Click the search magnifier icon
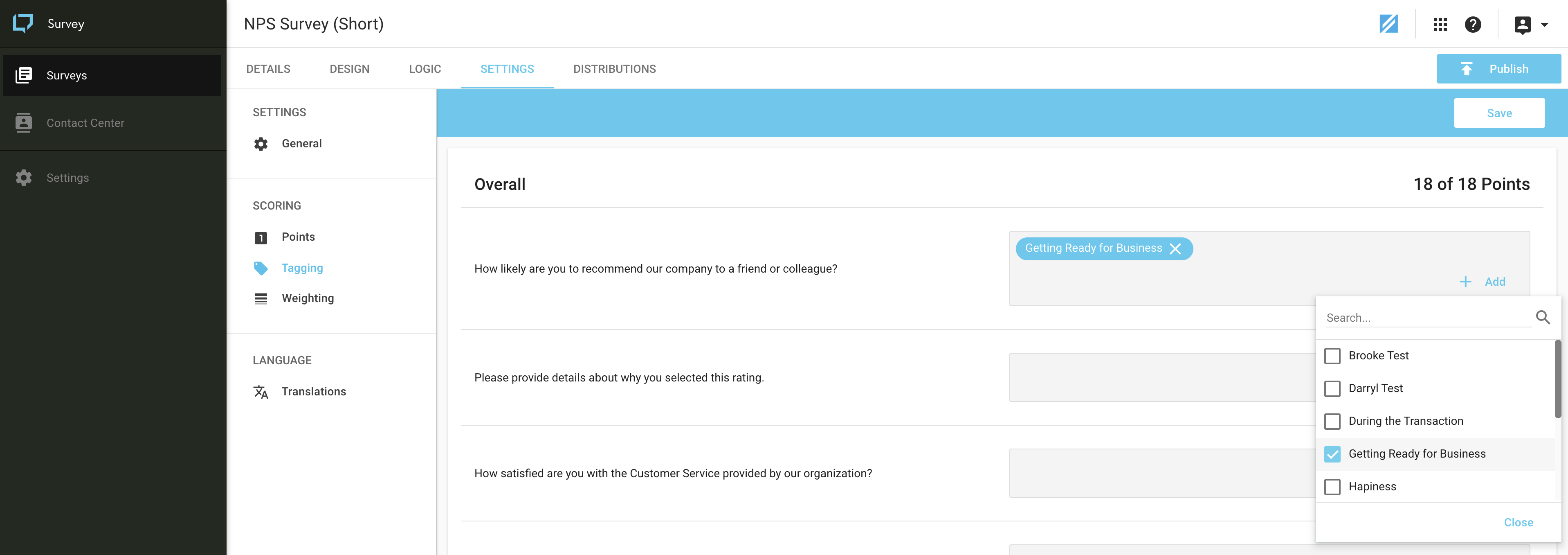Screen dimensions: 1568x555 tap(1543, 317)
